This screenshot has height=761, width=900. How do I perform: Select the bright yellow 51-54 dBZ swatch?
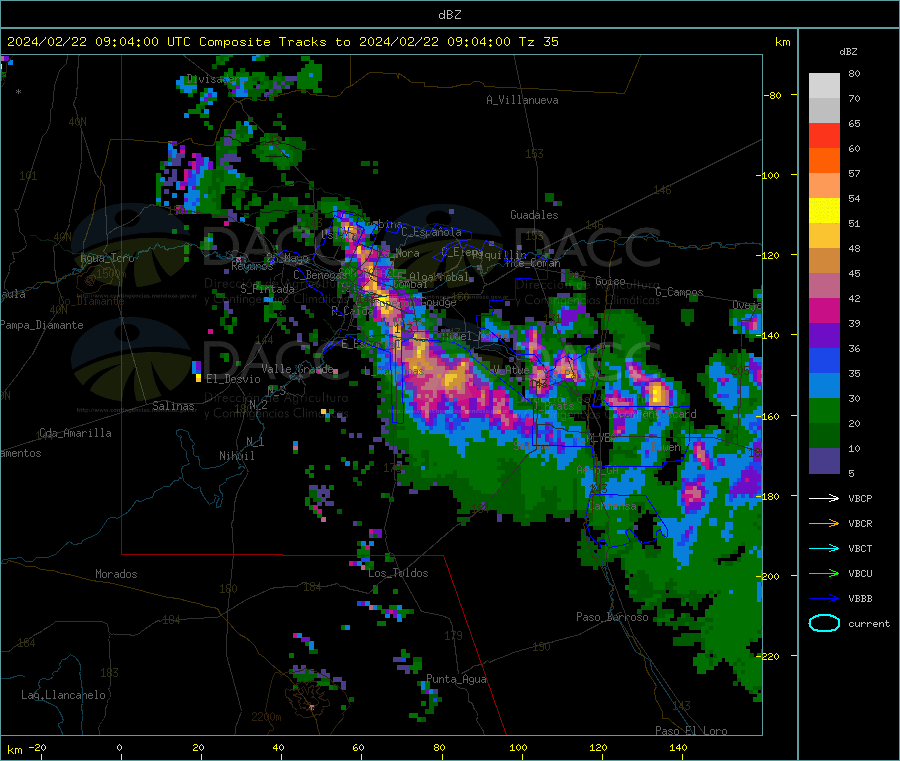click(824, 211)
